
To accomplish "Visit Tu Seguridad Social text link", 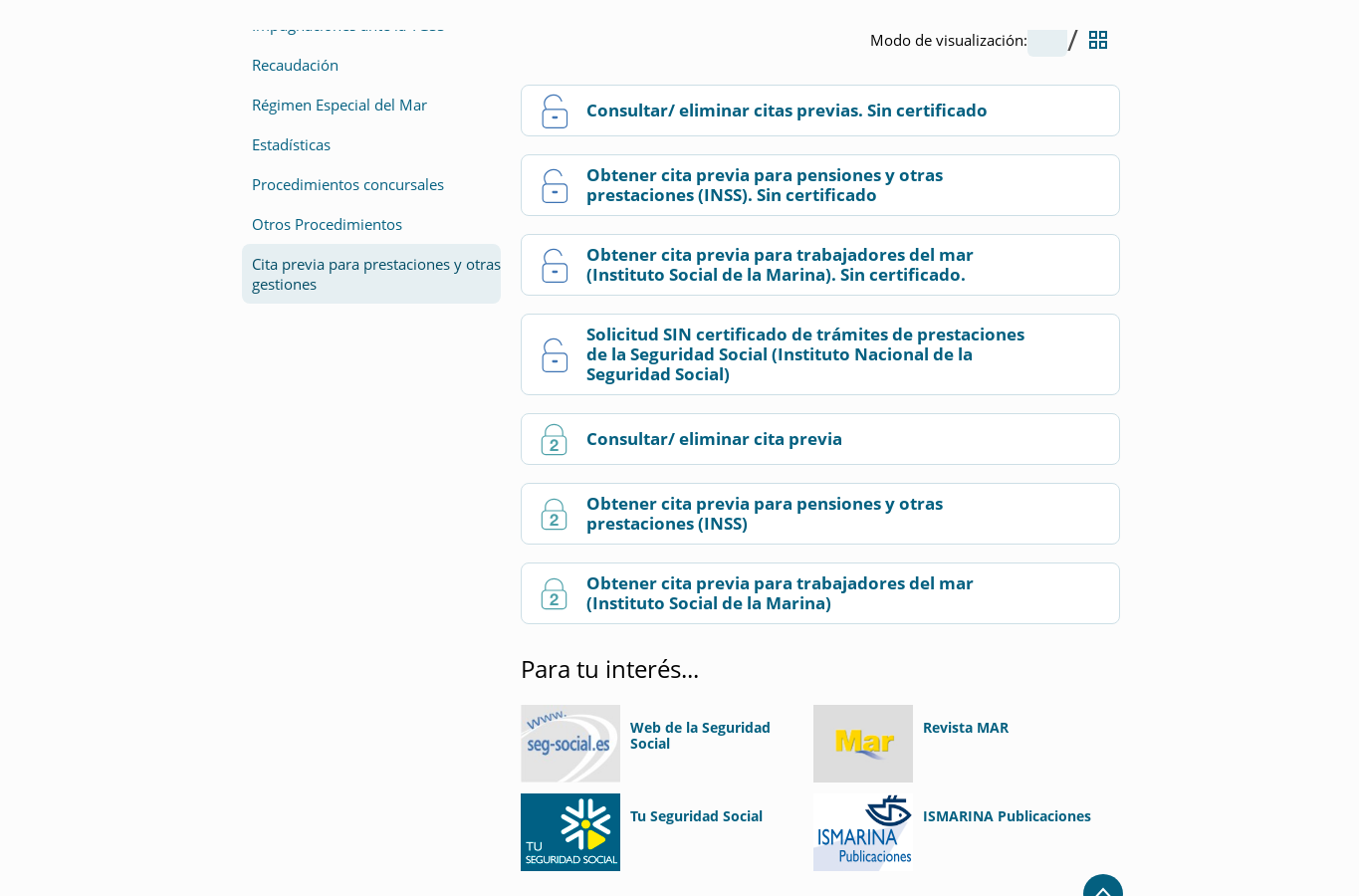I will point(696,816).
